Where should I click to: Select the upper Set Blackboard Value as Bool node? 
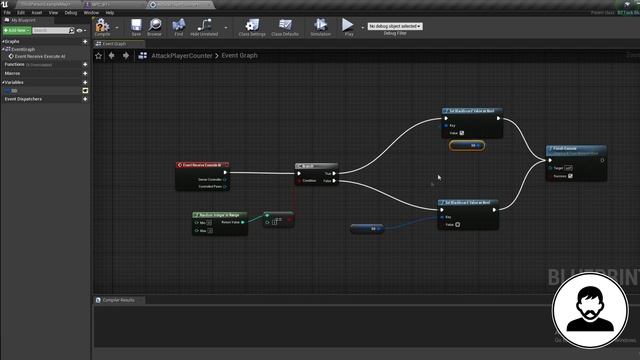(472, 111)
